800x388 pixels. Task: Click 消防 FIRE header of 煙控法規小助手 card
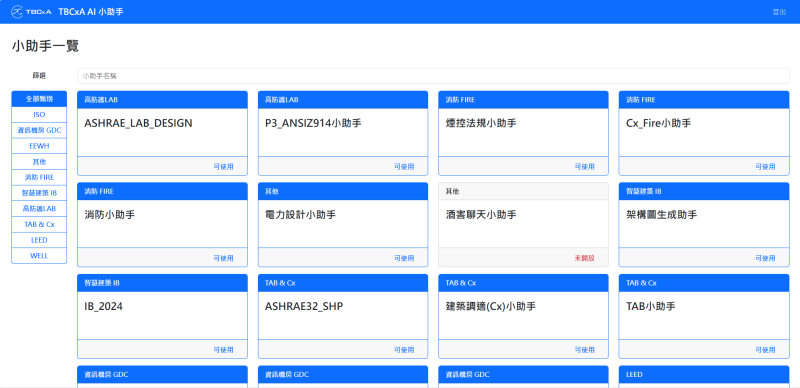[523, 100]
